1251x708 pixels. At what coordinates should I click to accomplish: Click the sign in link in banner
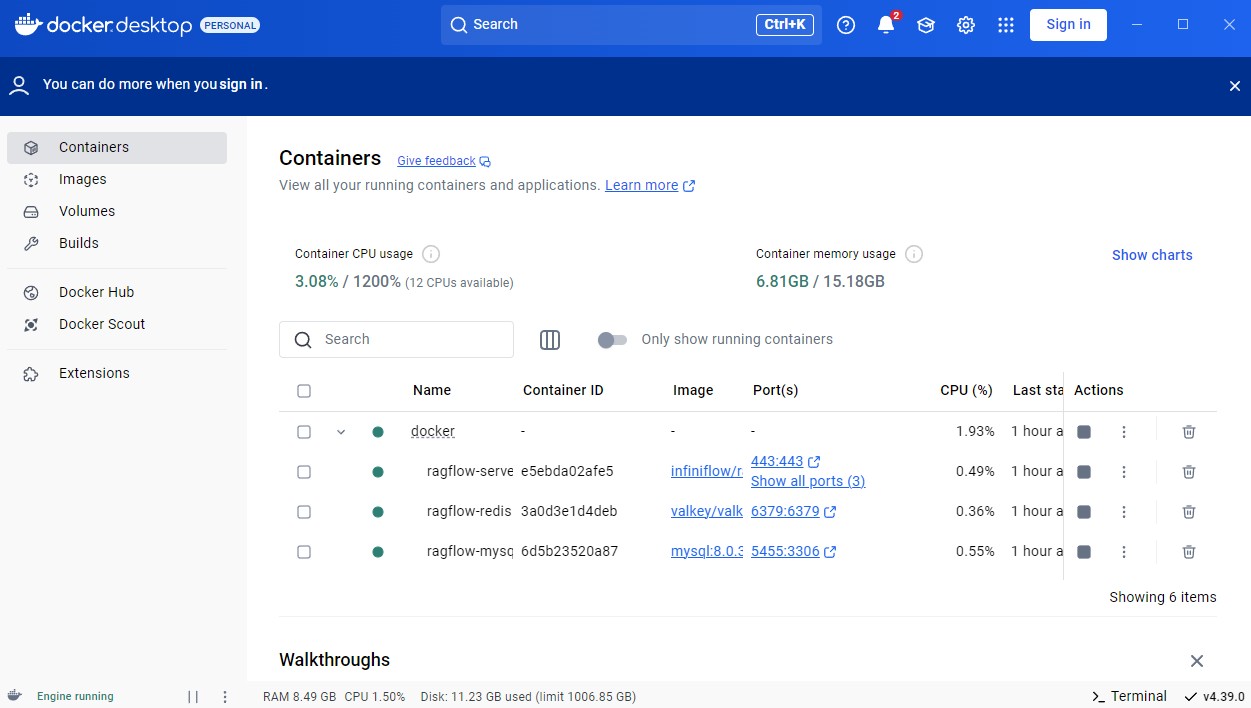(241, 84)
